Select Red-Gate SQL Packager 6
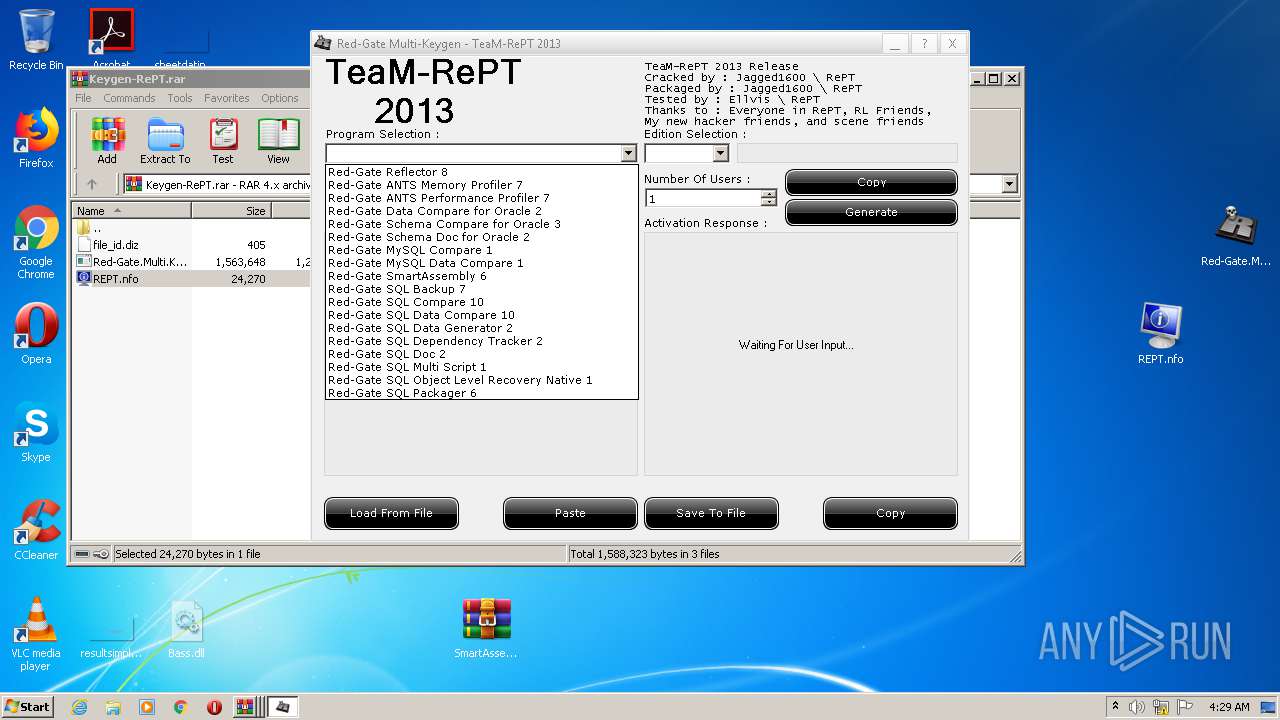The height and width of the screenshot is (720, 1280). (x=482, y=393)
